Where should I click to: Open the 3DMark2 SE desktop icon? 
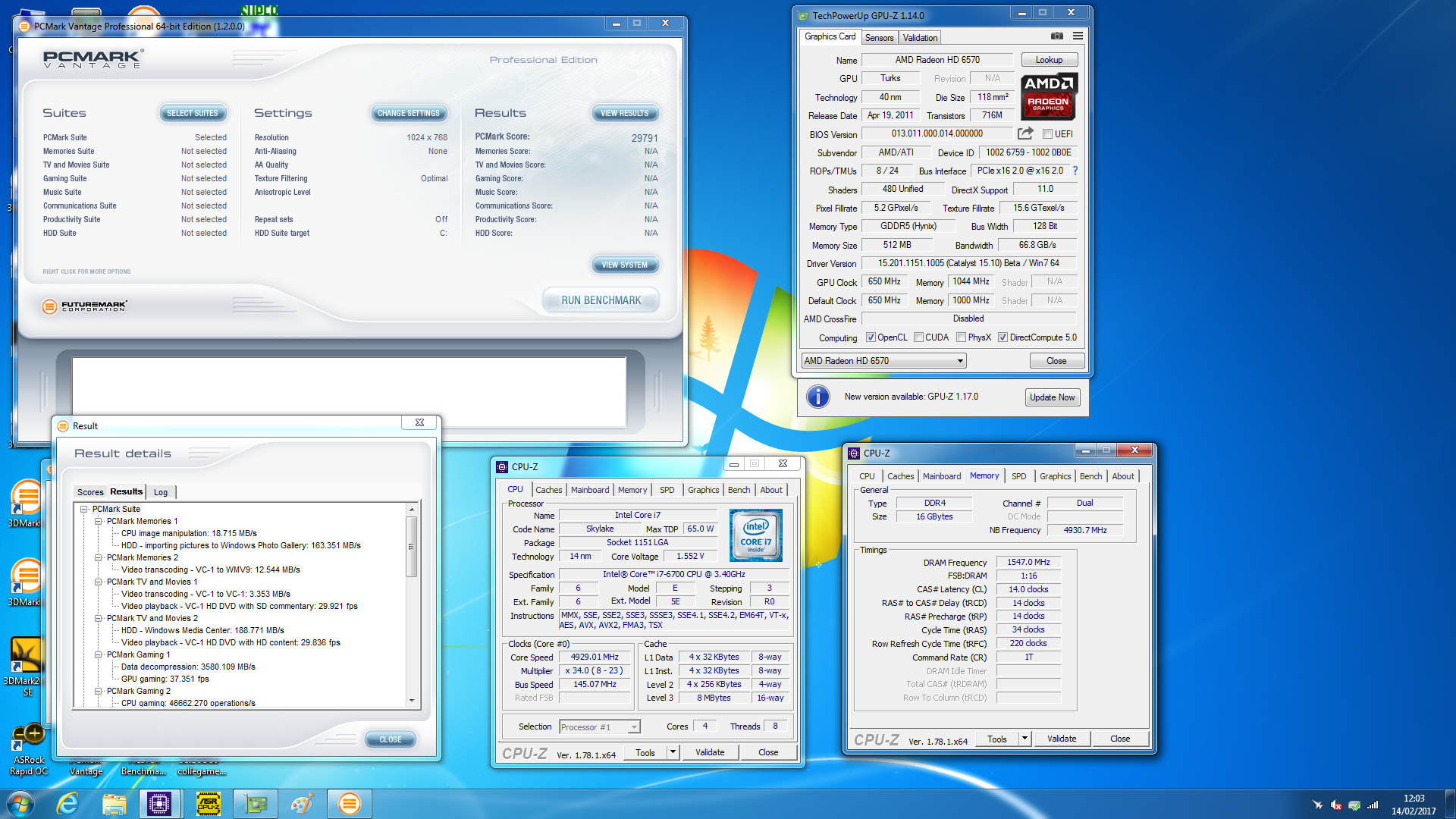(26, 666)
